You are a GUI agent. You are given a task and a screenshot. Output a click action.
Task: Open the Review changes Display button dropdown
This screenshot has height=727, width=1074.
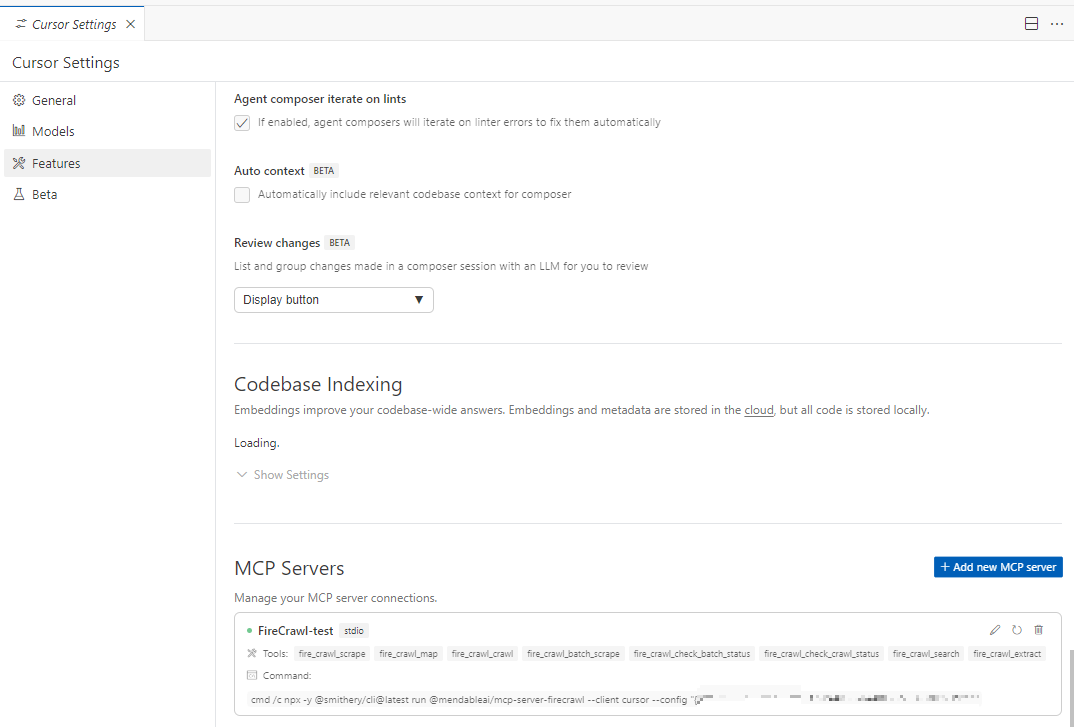coord(334,299)
